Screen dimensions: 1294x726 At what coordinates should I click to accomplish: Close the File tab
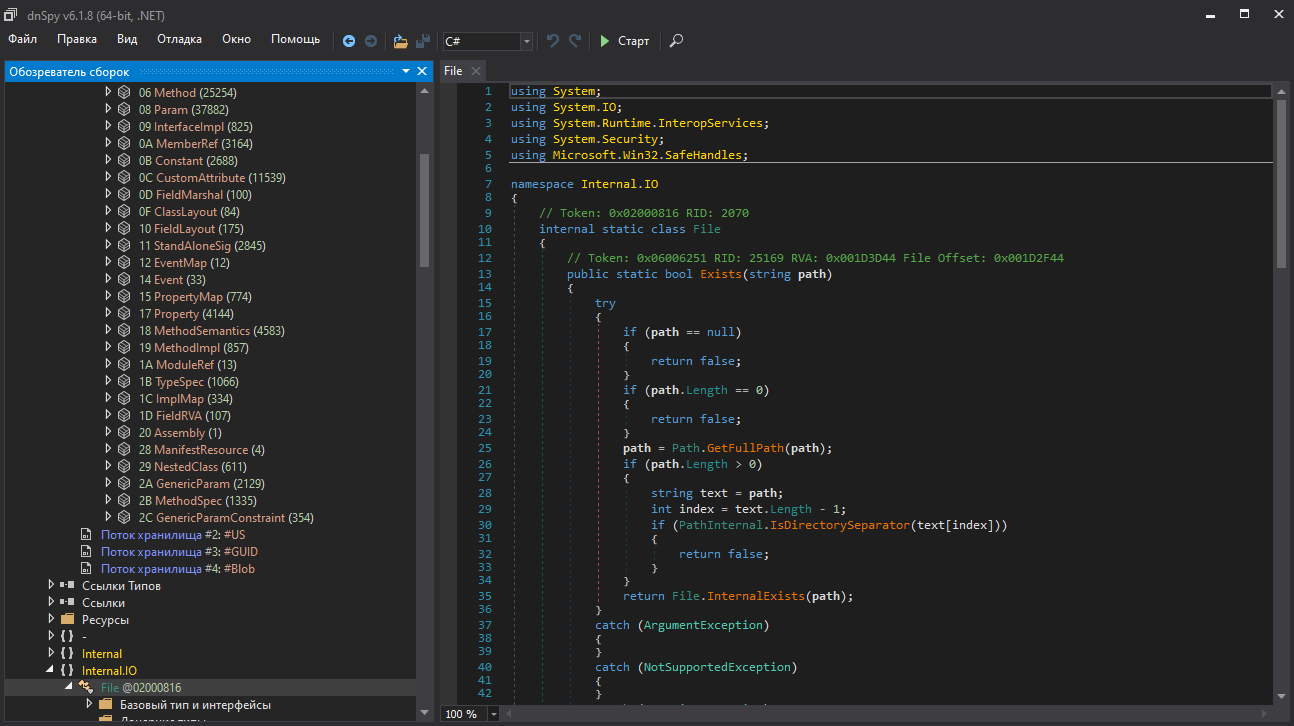click(476, 71)
